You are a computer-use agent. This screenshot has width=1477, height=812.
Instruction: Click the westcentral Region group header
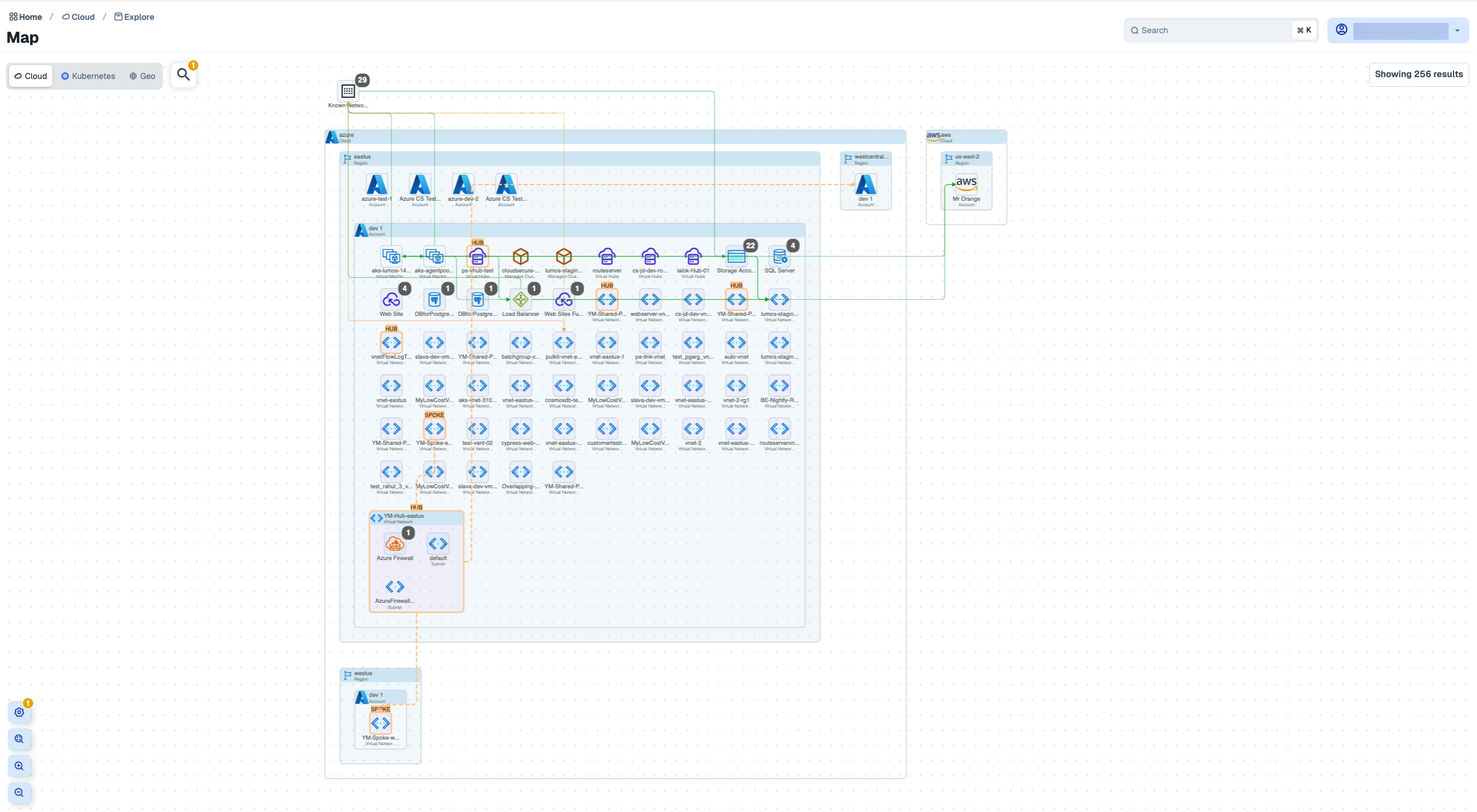pos(865,159)
